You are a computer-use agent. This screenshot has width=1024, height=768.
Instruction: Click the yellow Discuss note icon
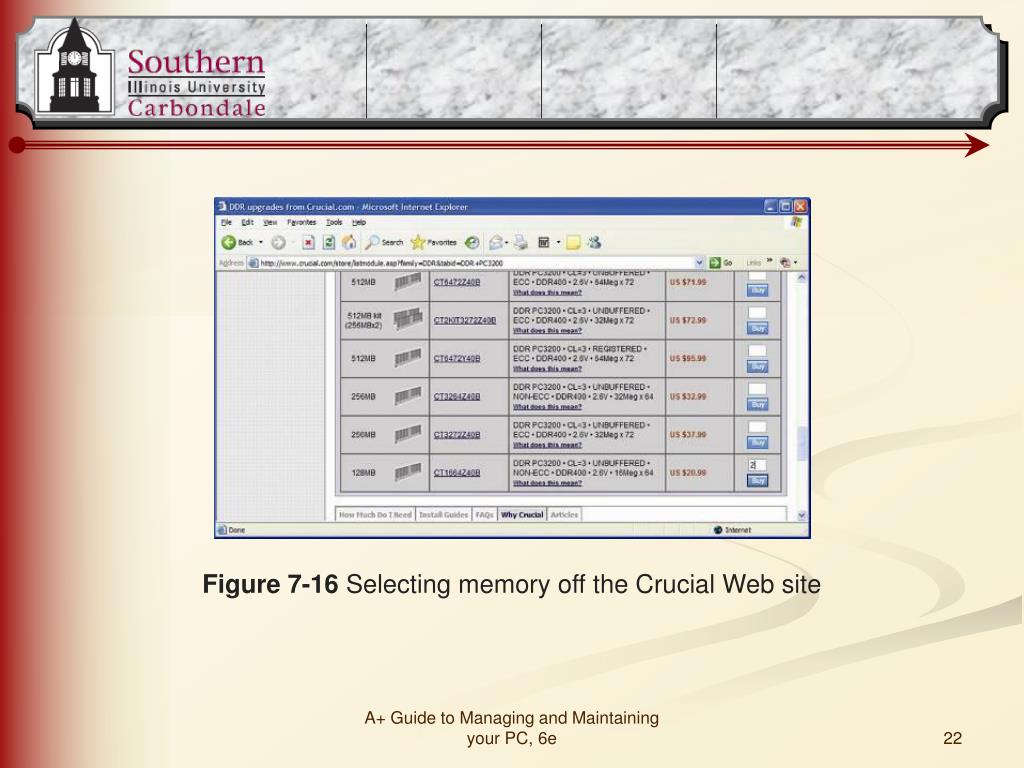click(573, 243)
